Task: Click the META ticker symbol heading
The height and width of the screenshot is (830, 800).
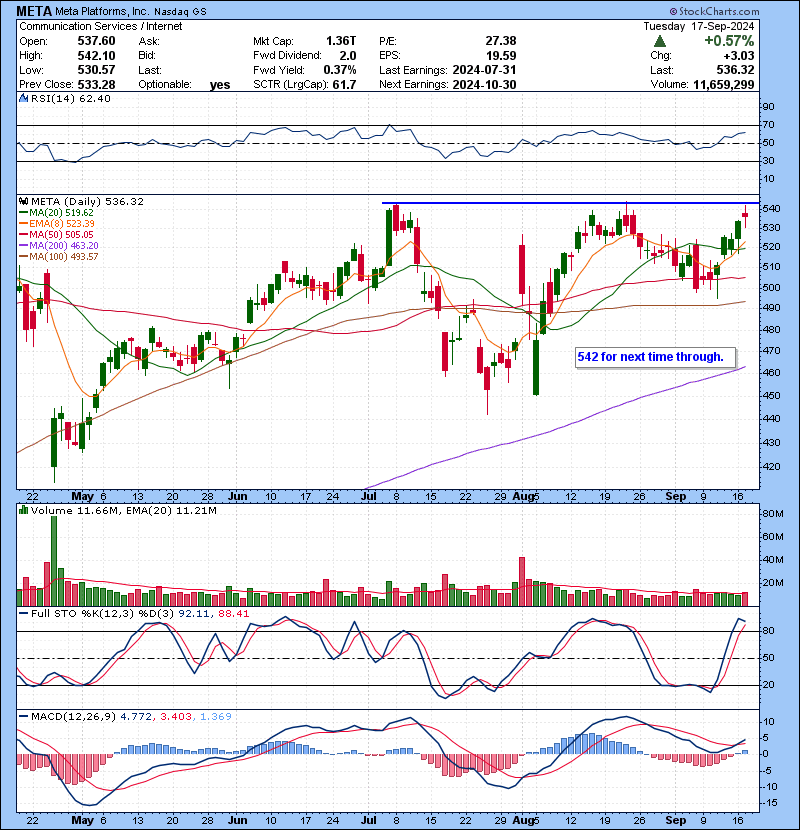Action: 34,11
